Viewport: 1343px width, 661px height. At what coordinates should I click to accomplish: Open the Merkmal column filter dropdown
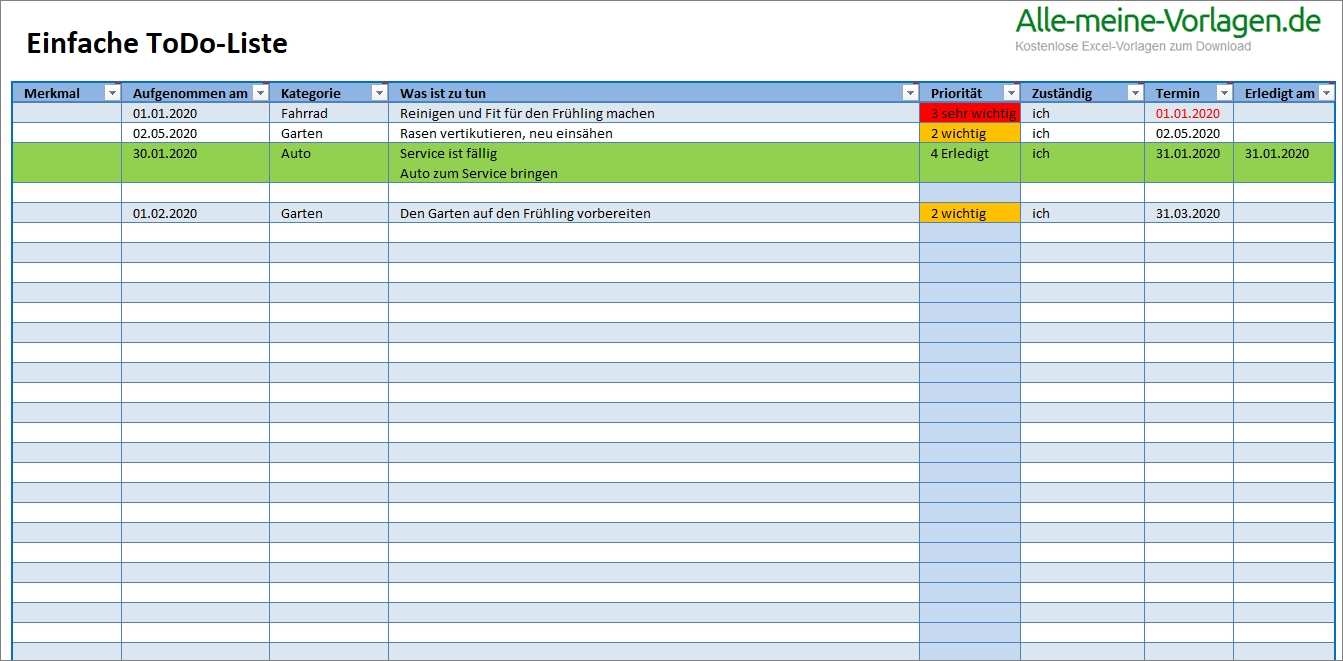click(112, 93)
